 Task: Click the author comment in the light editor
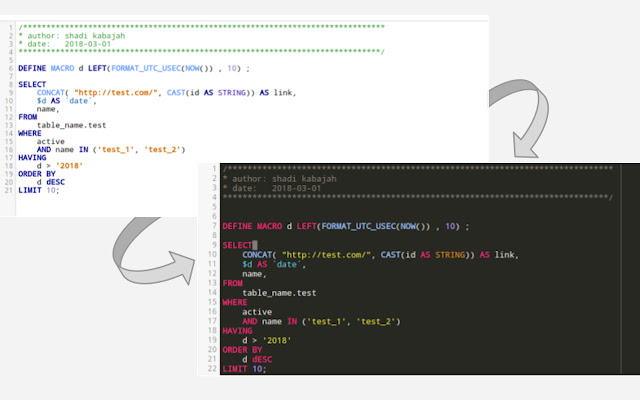pyautogui.click(x=72, y=36)
